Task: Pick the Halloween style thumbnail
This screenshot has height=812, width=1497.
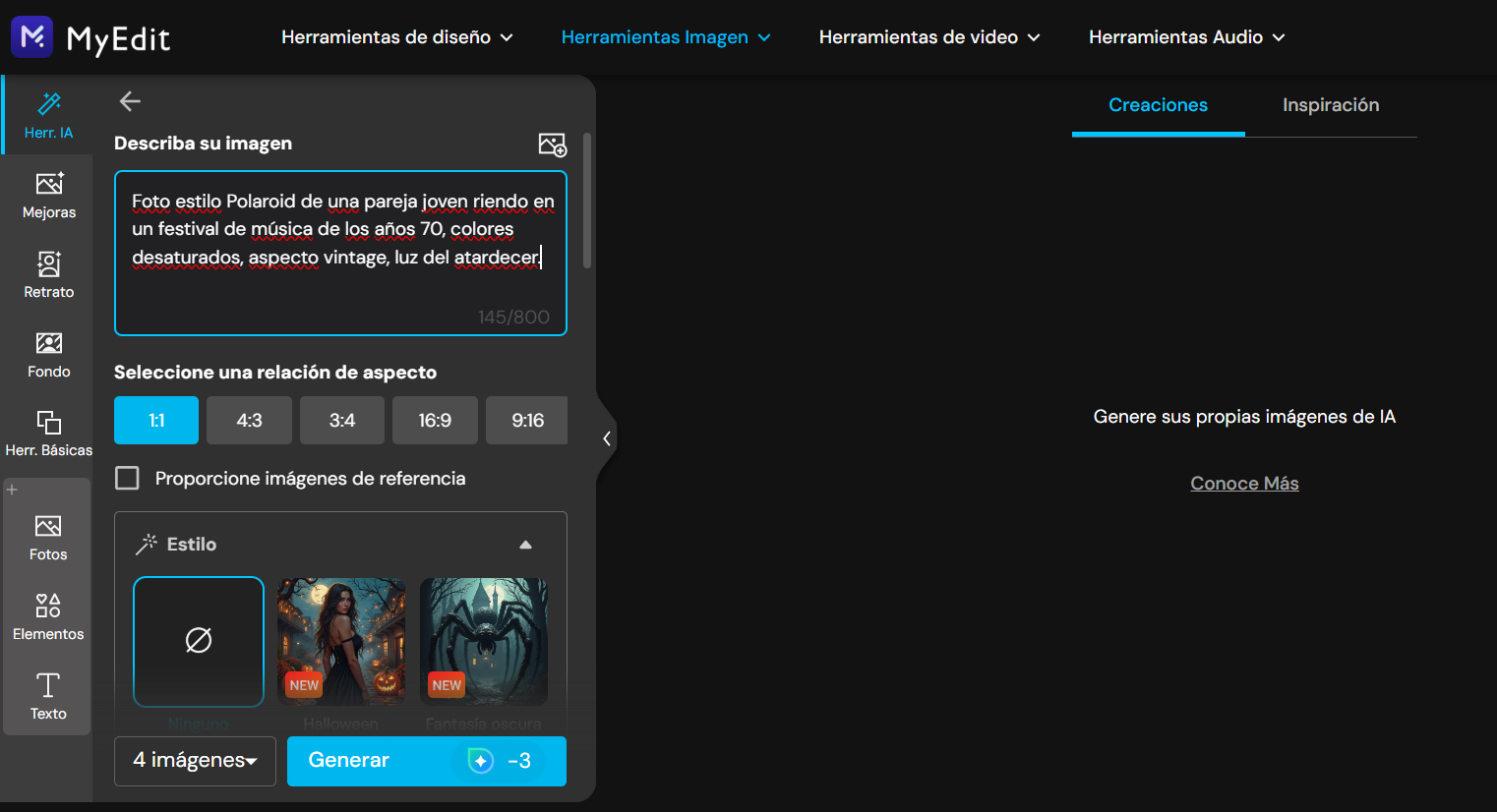Action: (x=341, y=641)
